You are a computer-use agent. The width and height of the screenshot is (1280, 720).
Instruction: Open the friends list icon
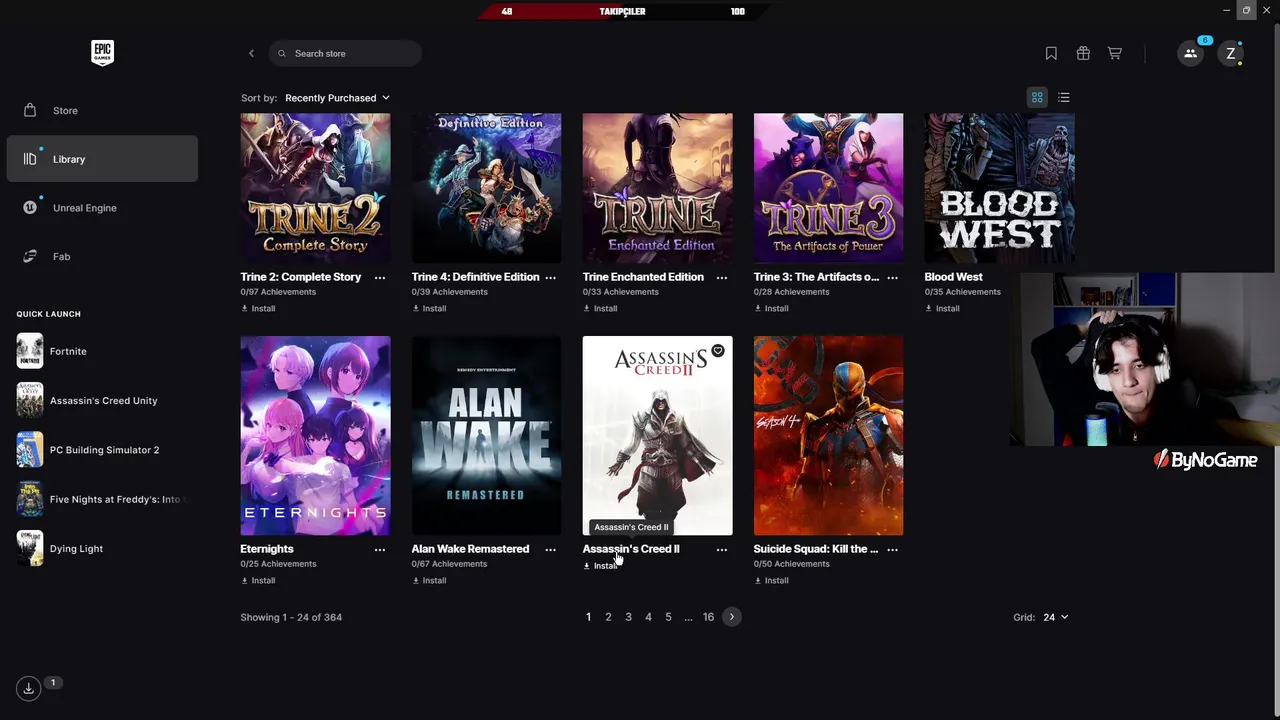point(1190,53)
